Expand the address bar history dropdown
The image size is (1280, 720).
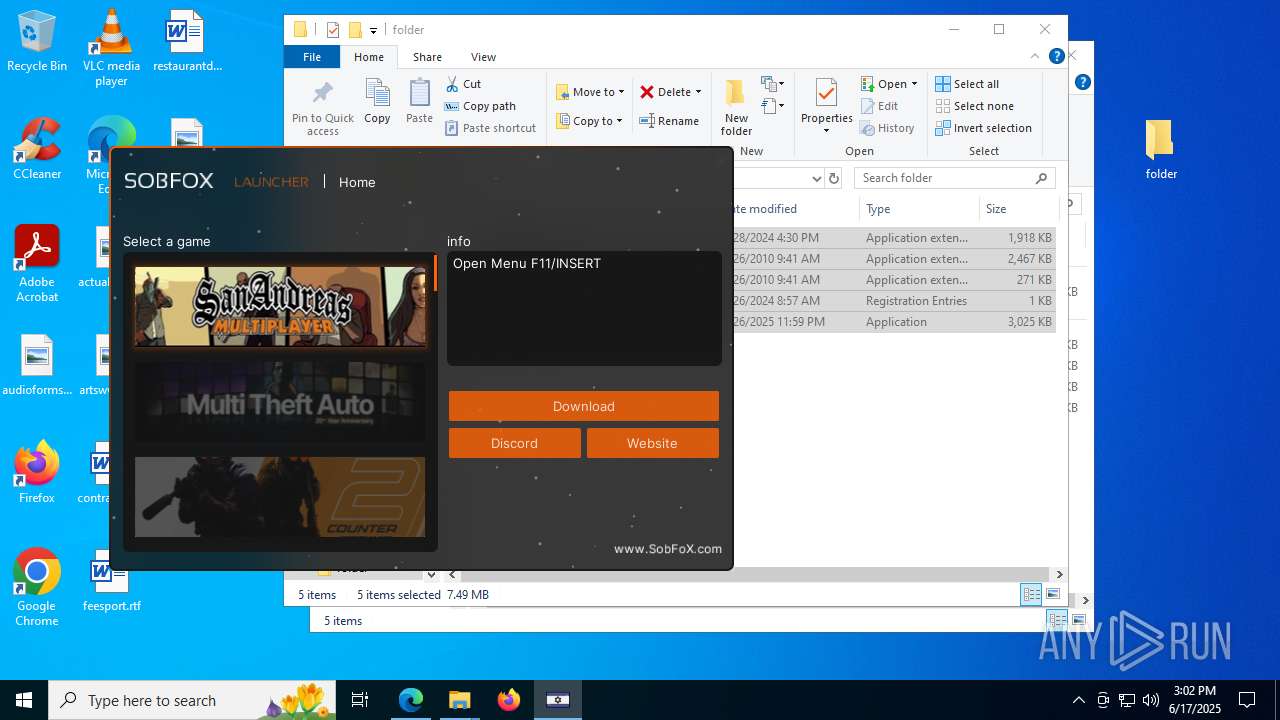point(816,178)
